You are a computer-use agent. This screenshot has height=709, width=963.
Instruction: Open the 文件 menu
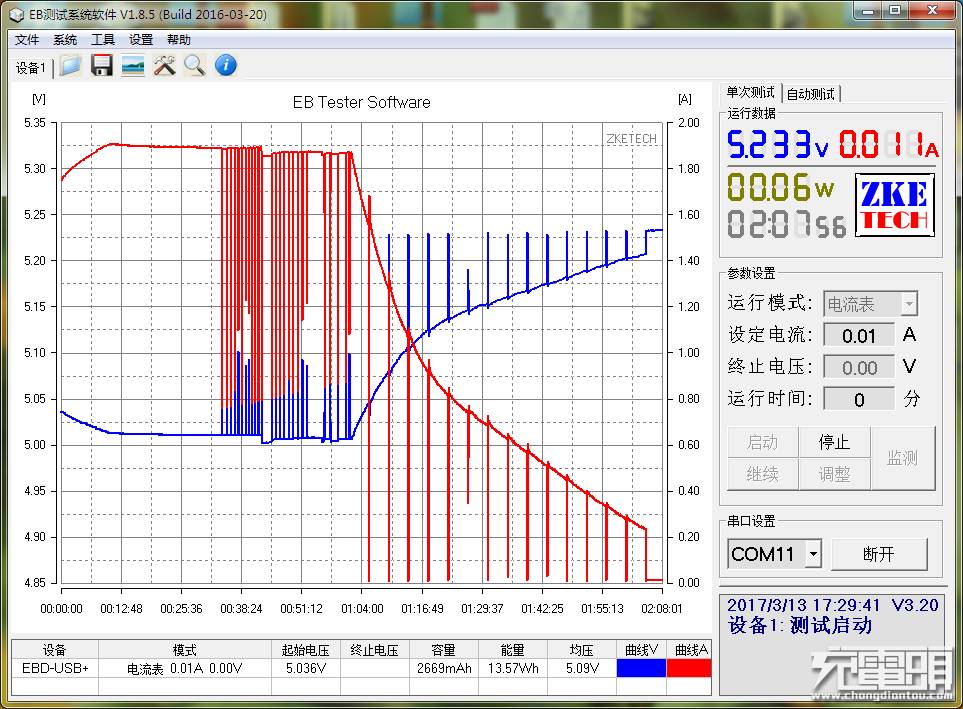point(26,40)
